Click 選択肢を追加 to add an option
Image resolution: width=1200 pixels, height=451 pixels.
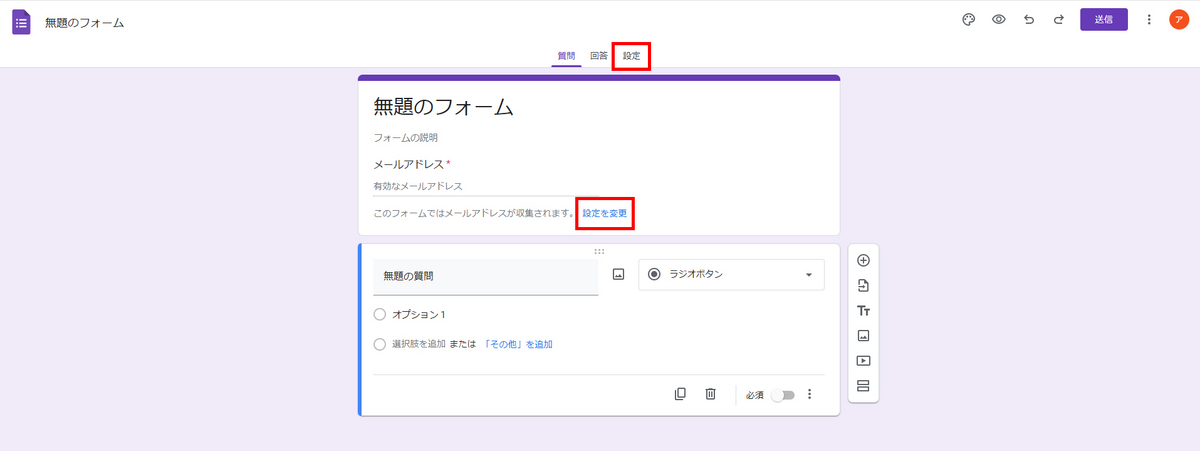(x=418, y=344)
